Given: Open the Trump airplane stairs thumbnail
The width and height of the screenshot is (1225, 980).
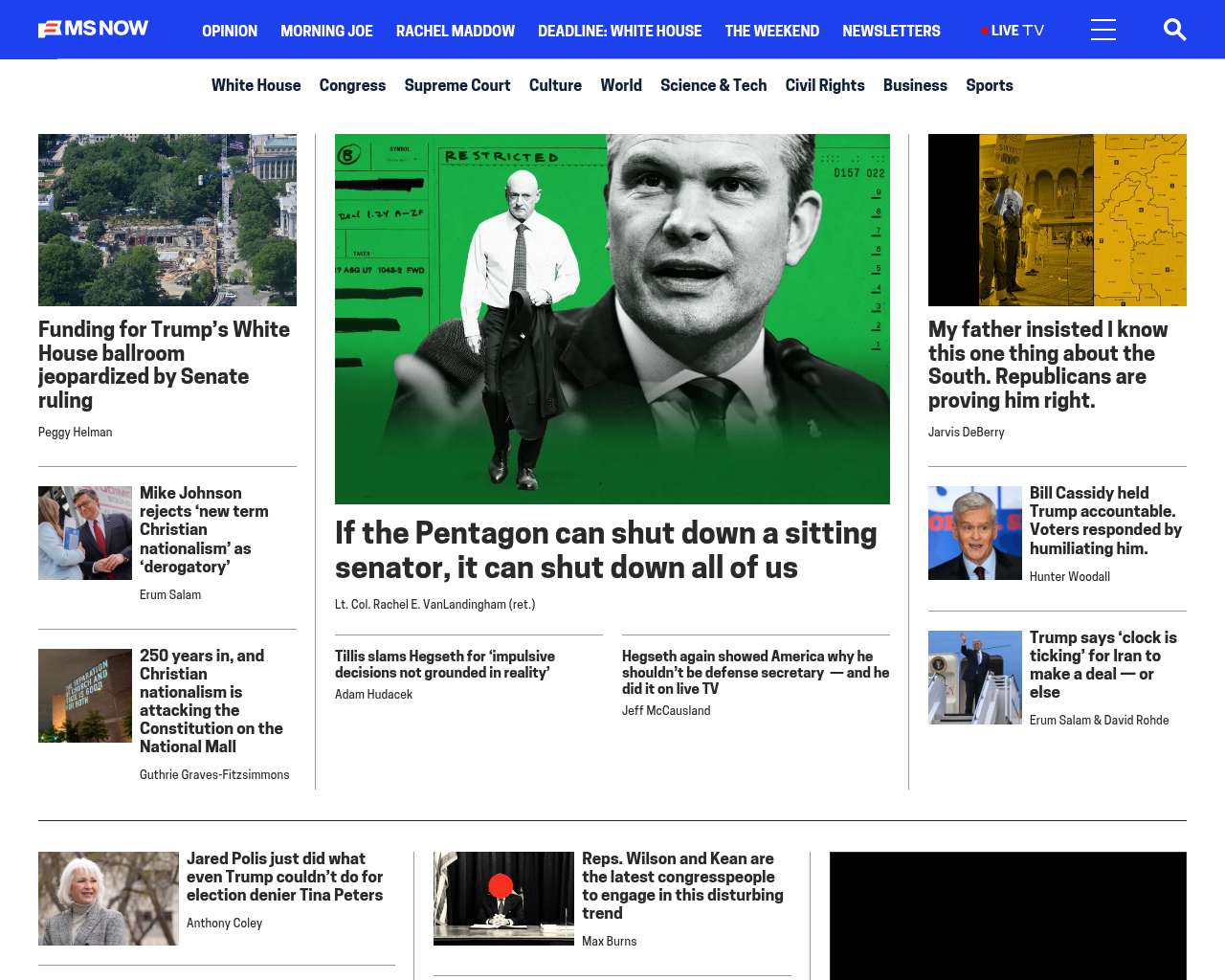Looking at the screenshot, I should tap(975, 678).
